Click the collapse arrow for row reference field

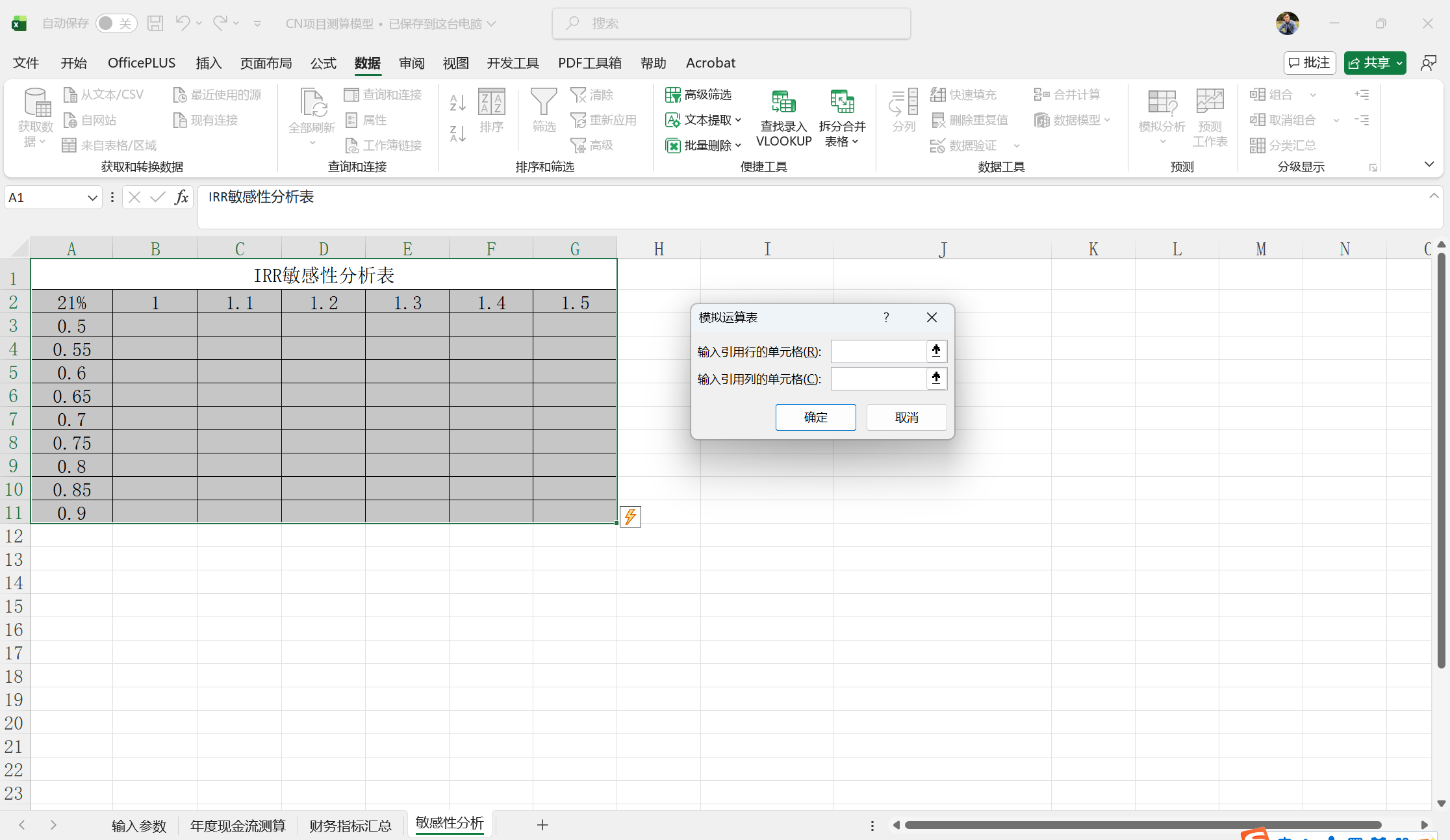click(936, 351)
